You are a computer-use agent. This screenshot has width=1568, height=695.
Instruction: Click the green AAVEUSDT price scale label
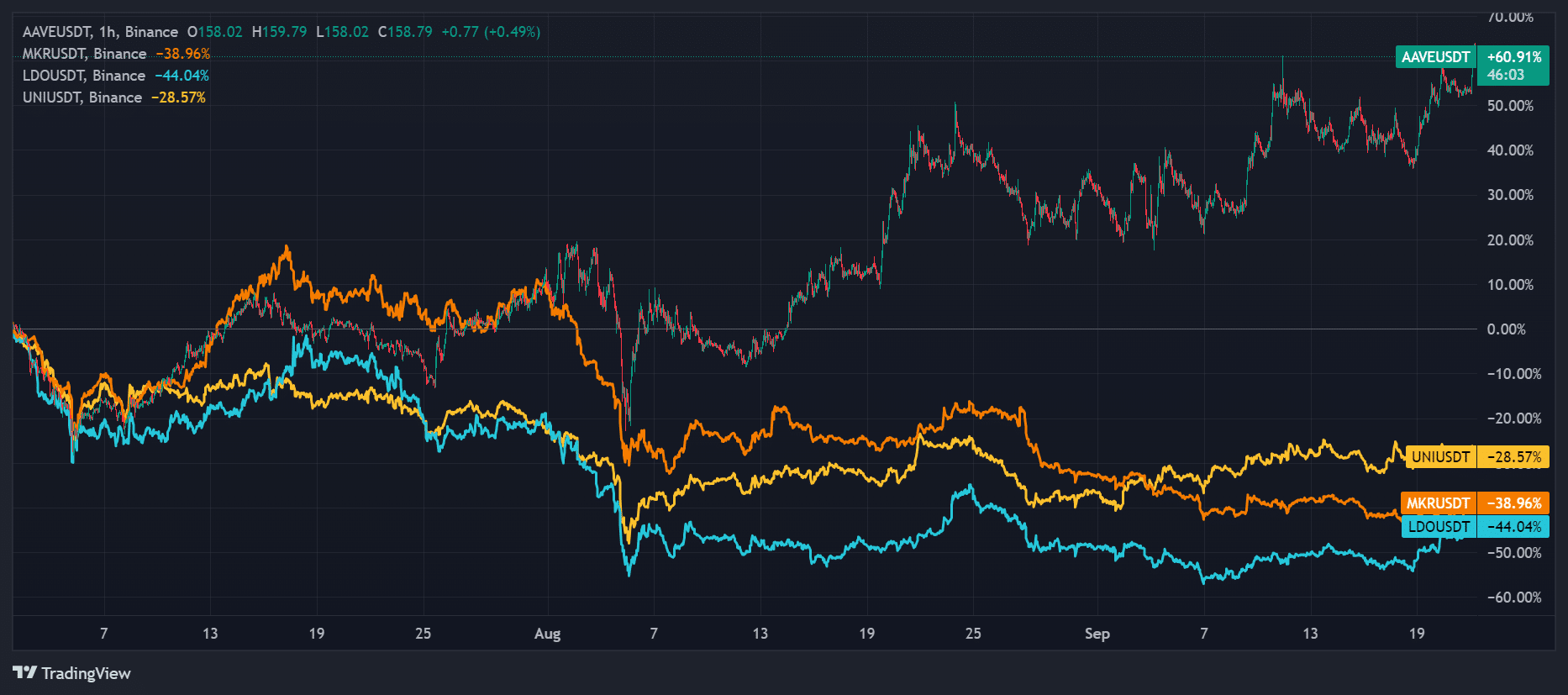click(x=1436, y=57)
